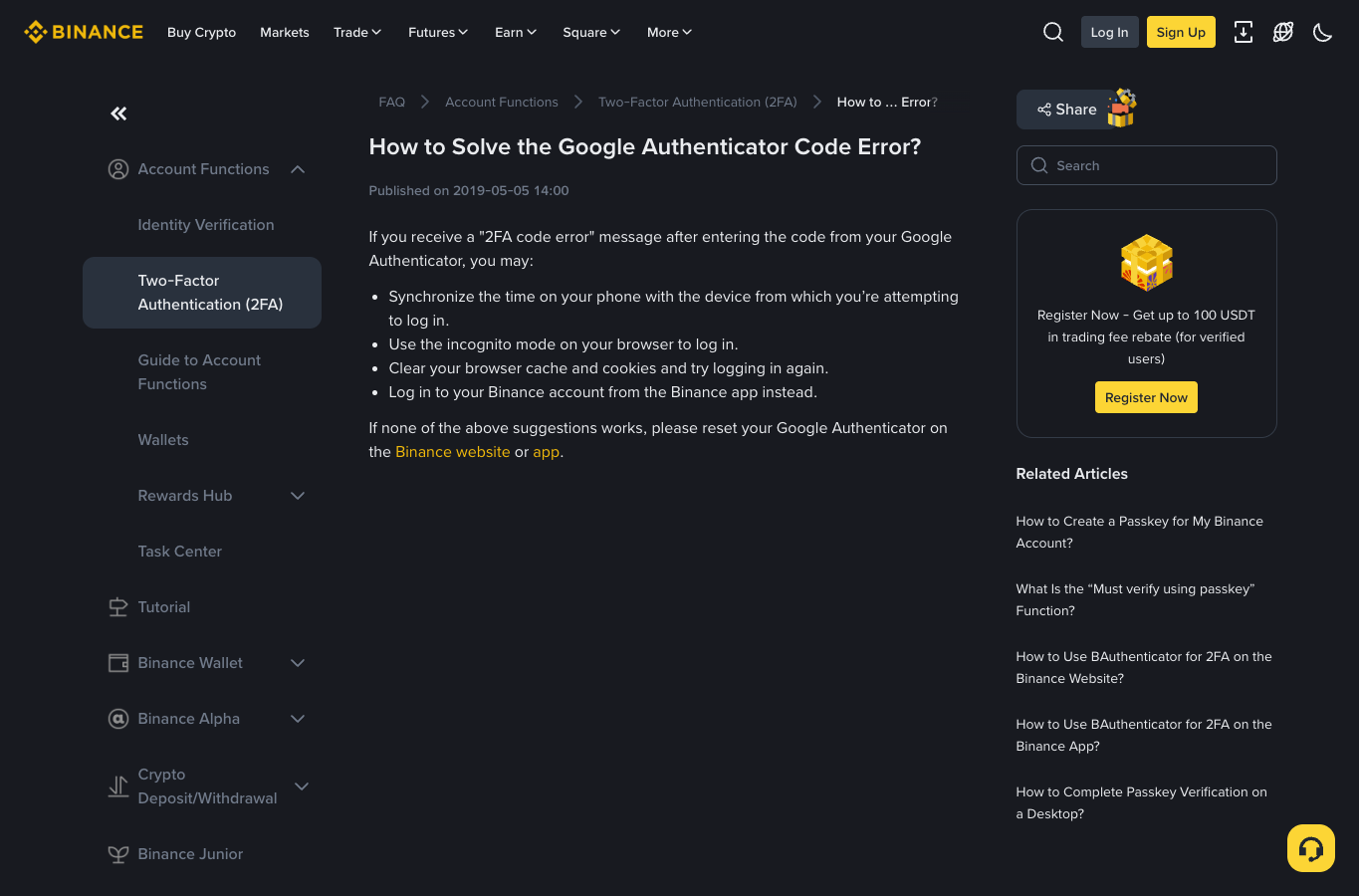Open the download app icon
1359x896 pixels.
coord(1244,32)
